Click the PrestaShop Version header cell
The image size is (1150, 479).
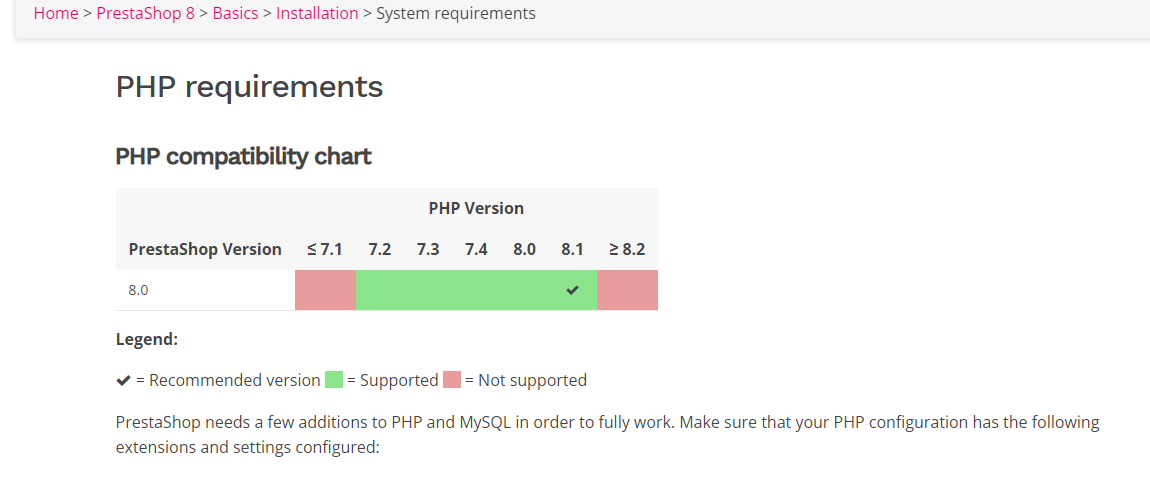pyautogui.click(x=205, y=249)
